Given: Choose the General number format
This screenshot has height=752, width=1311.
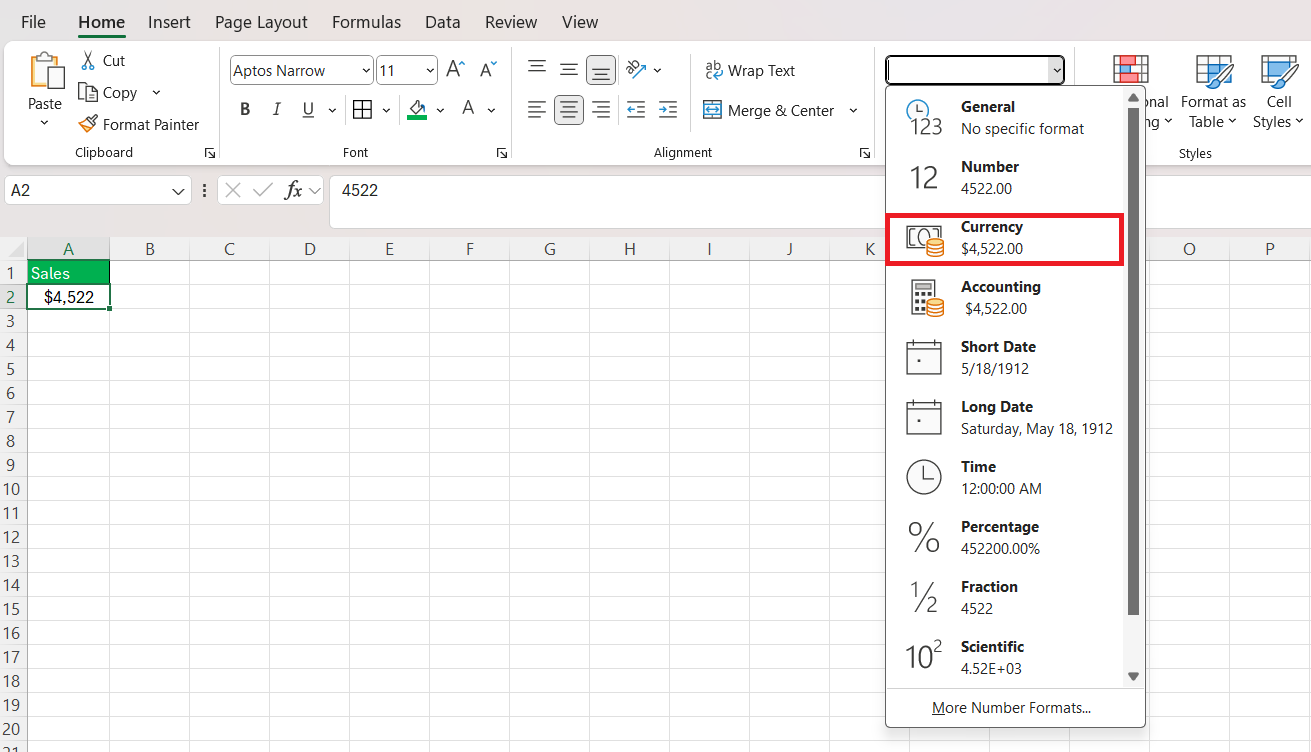Looking at the screenshot, I should (1005, 118).
